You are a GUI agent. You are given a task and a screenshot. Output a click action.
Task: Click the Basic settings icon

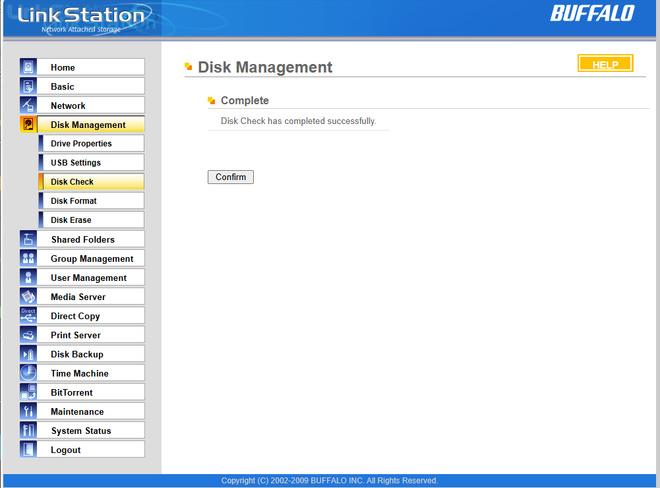[x=28, y=86]
